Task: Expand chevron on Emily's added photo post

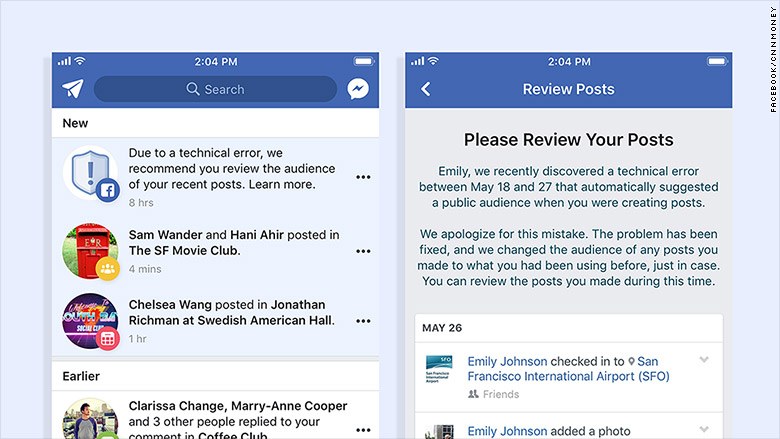Action: 704,430
